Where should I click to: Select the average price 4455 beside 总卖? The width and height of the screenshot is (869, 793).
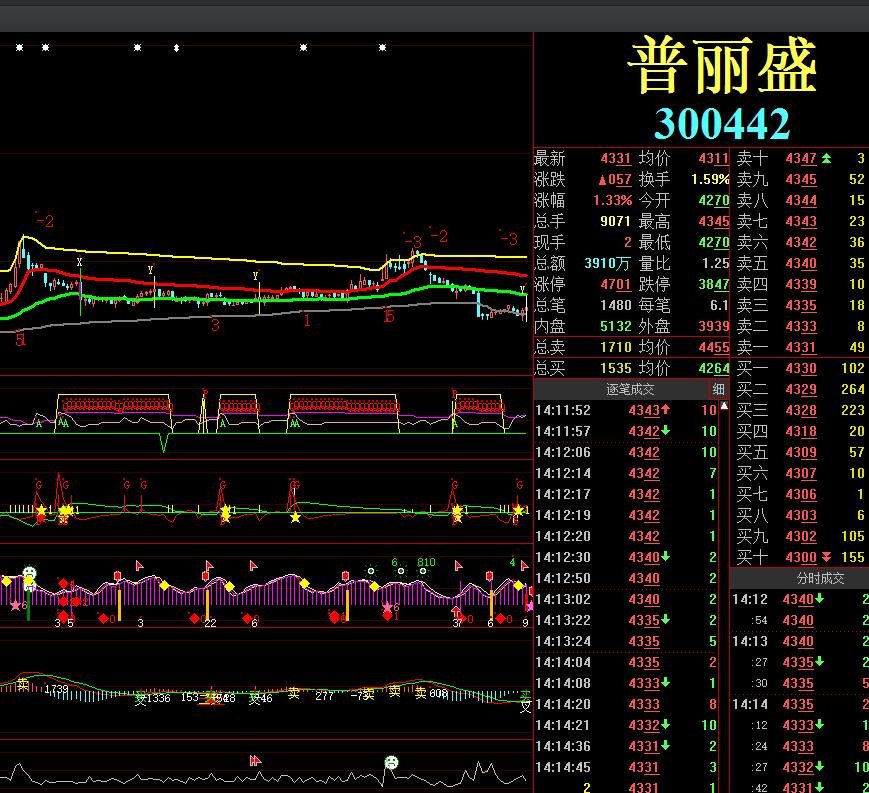(714, 347)
